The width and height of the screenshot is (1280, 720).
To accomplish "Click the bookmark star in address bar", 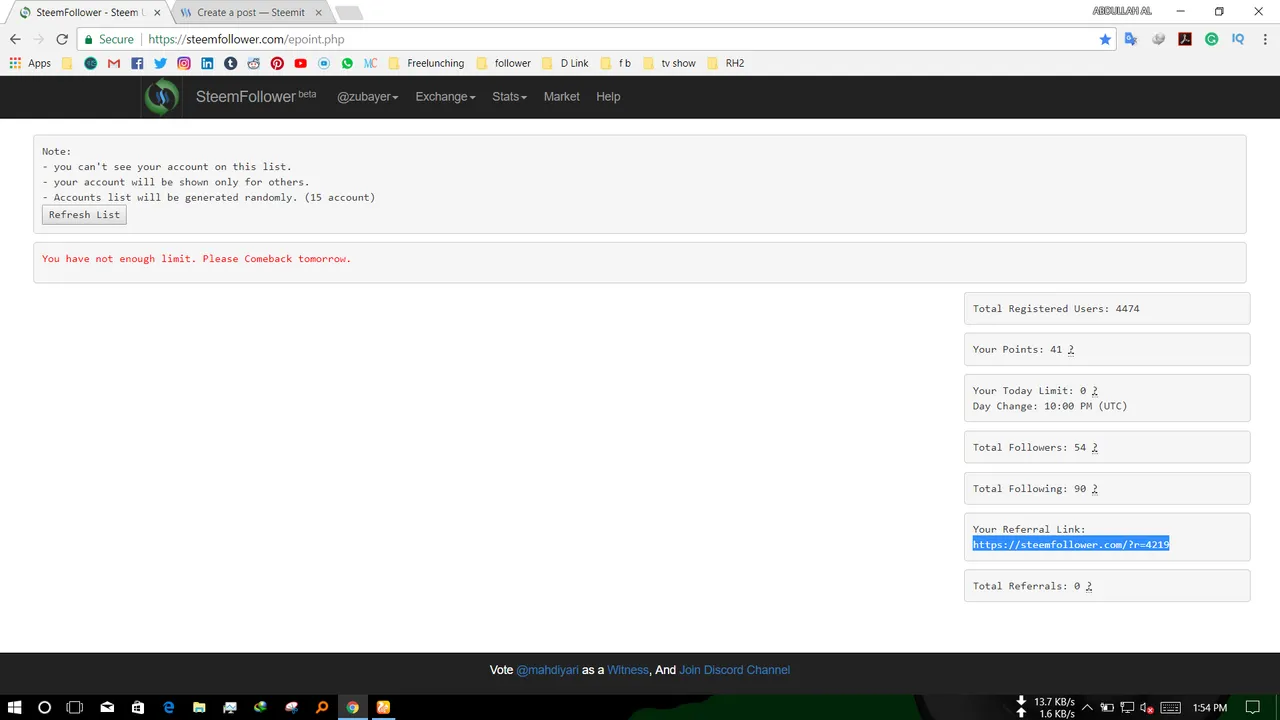I will (1105, 39).
